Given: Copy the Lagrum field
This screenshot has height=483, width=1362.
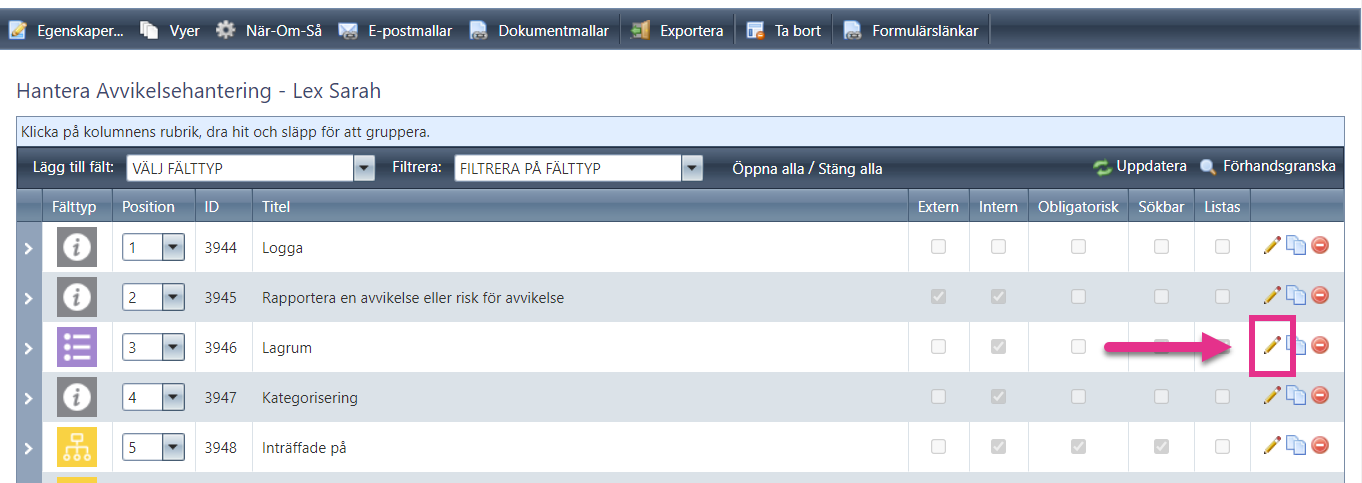Looking at the screenshot, I should click(1296, 345).
